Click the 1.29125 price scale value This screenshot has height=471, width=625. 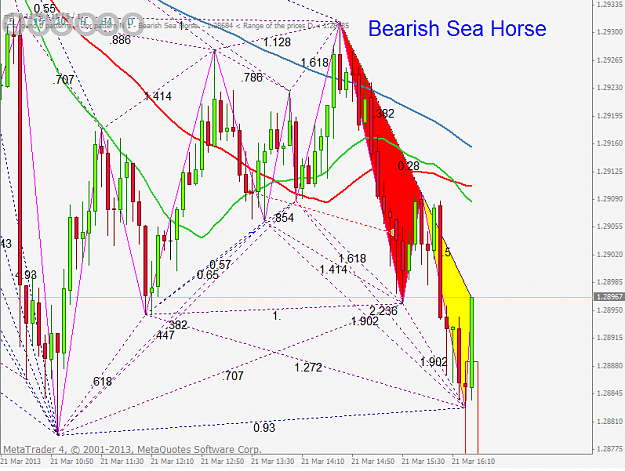(x=609, y=171)
